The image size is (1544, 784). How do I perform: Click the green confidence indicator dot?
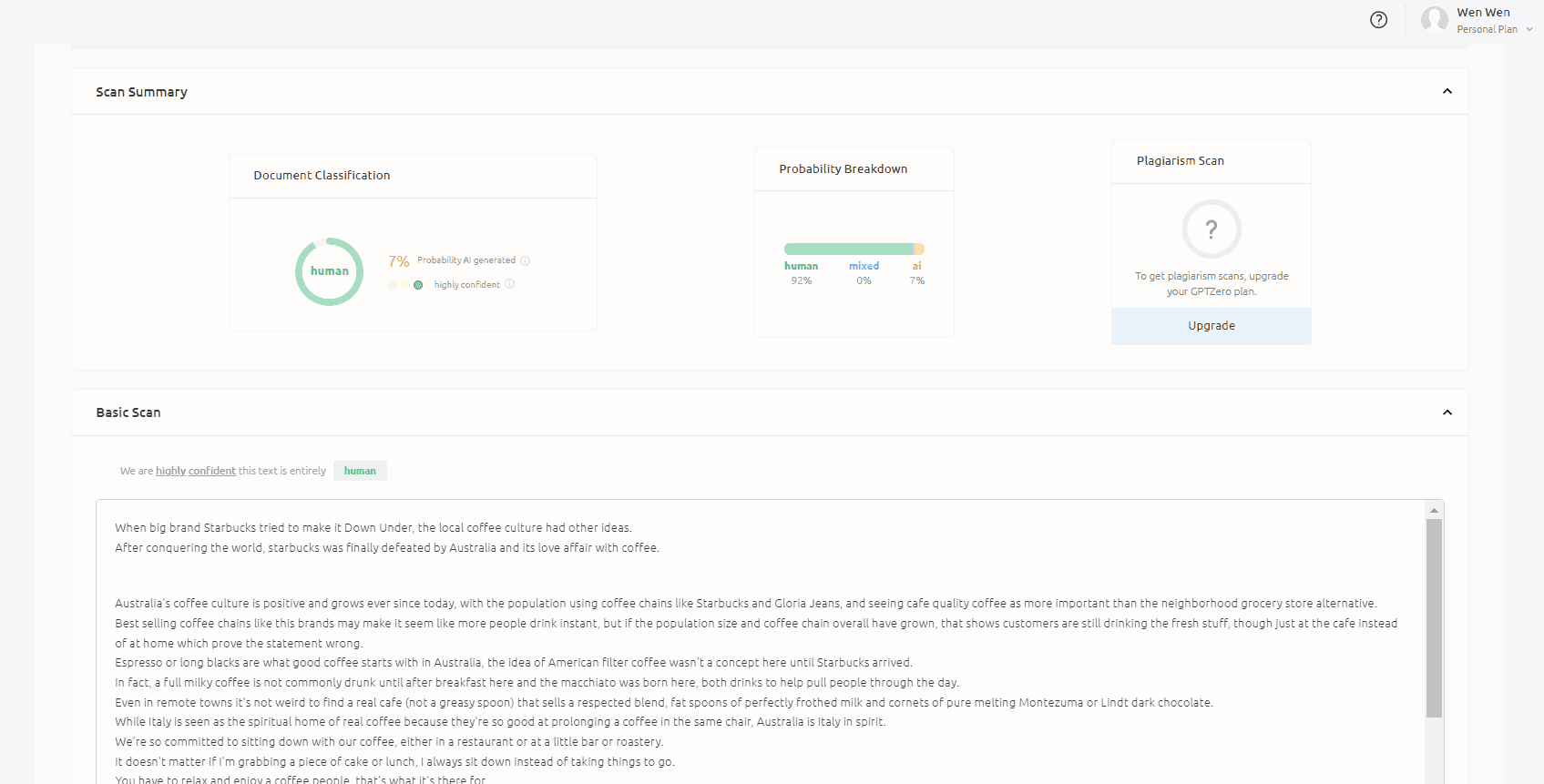(418, 285)
